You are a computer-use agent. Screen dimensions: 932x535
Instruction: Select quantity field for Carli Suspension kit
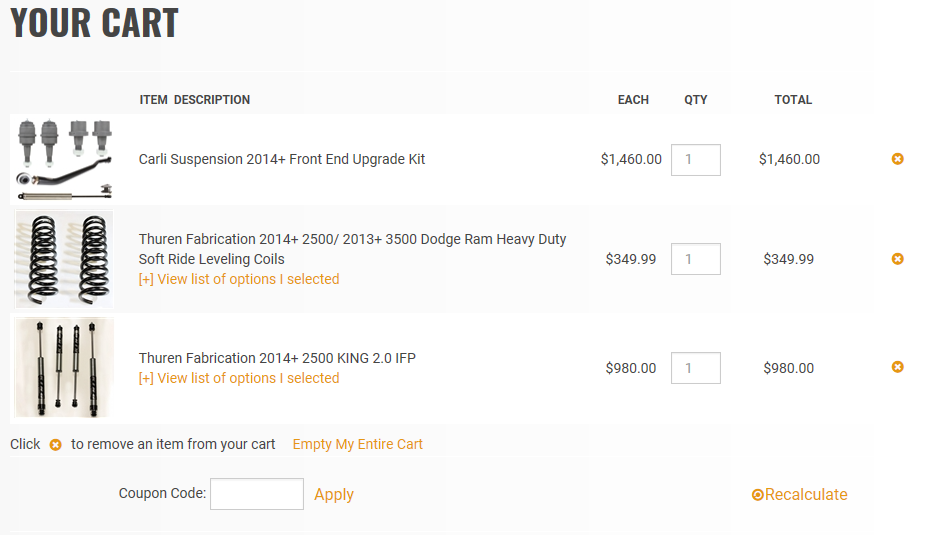click(695, 160)
